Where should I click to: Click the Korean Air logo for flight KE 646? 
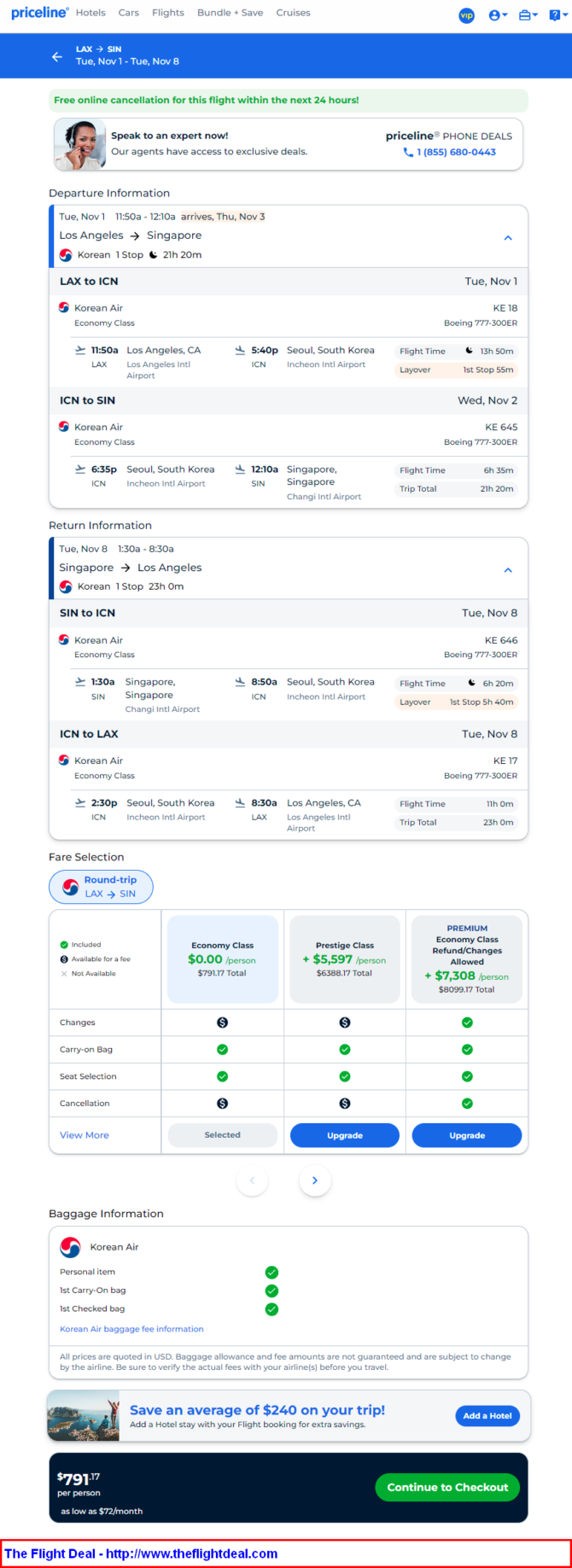pos(64,639)
